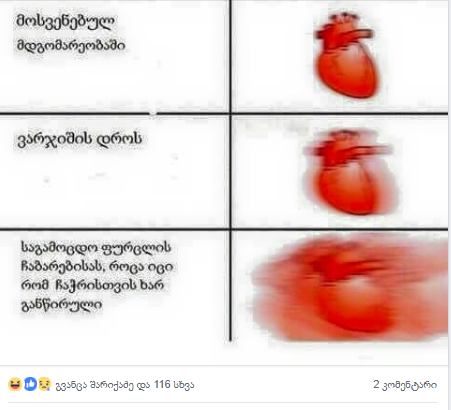This screenshot has height=410, width=451.
Task: Open reactions list via გვანცა შარიქაძე და 116 სხვა
Action: [x=125, y=385]
